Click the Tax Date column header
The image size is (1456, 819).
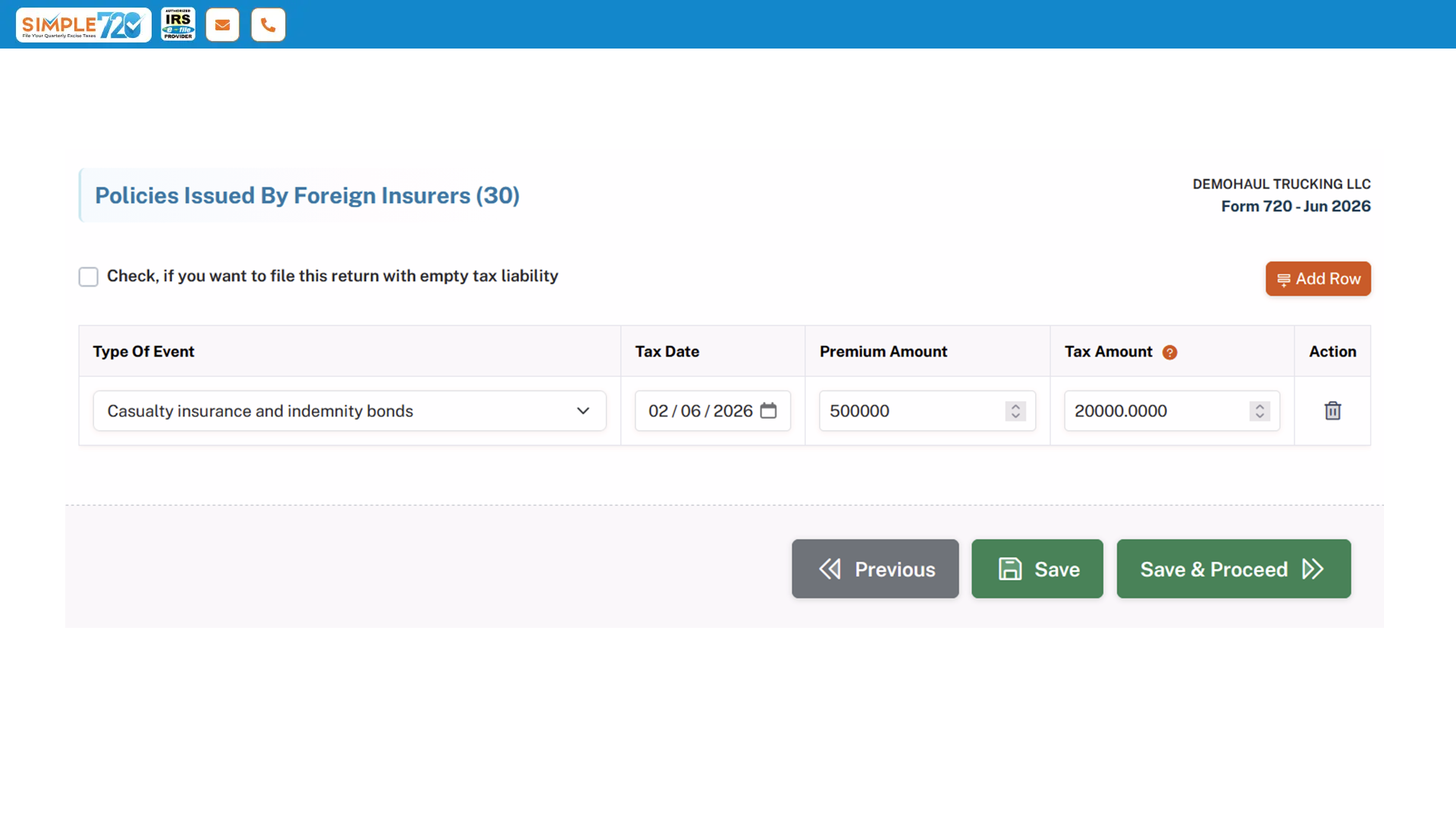667,352
